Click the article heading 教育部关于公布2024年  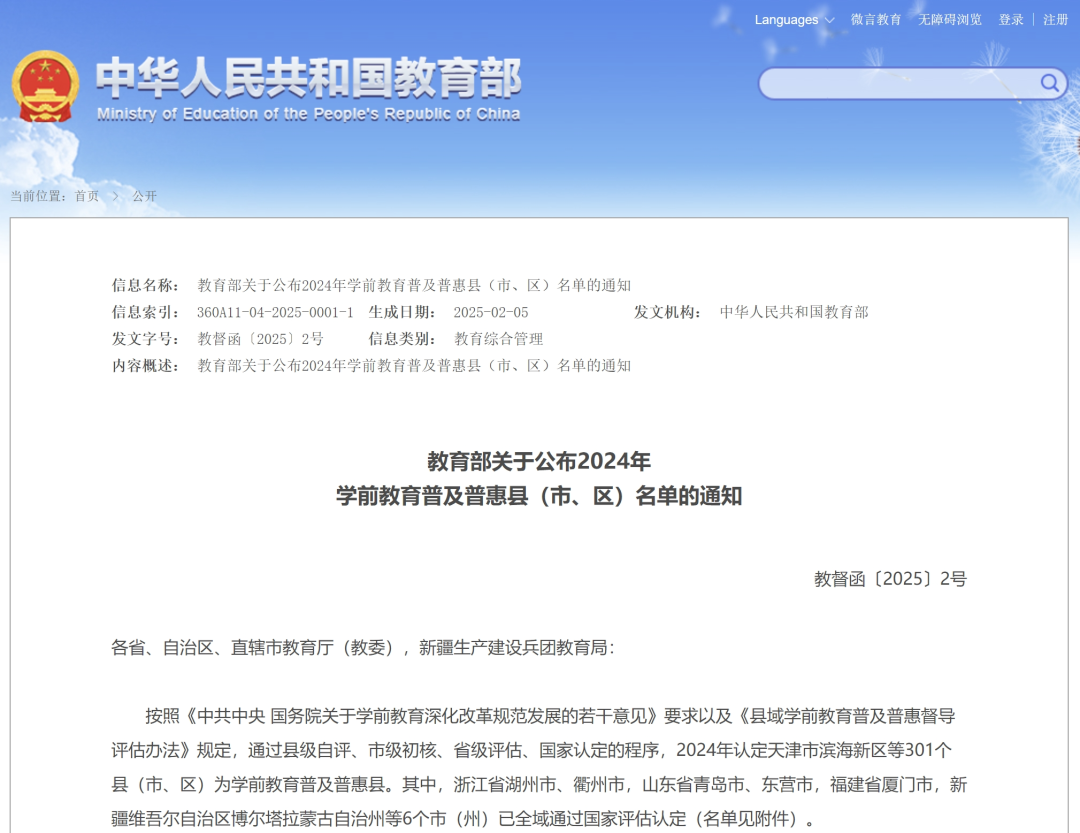(x=539, y=461)
